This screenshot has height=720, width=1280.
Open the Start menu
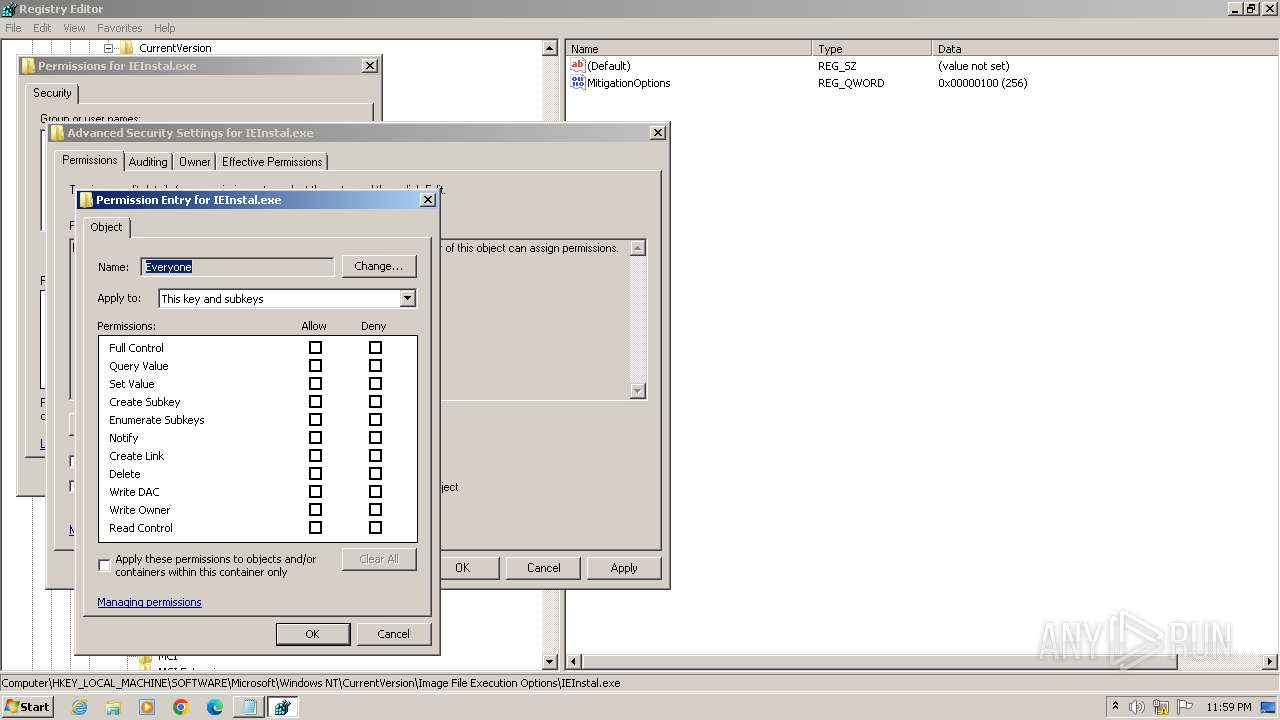(28, 707)
